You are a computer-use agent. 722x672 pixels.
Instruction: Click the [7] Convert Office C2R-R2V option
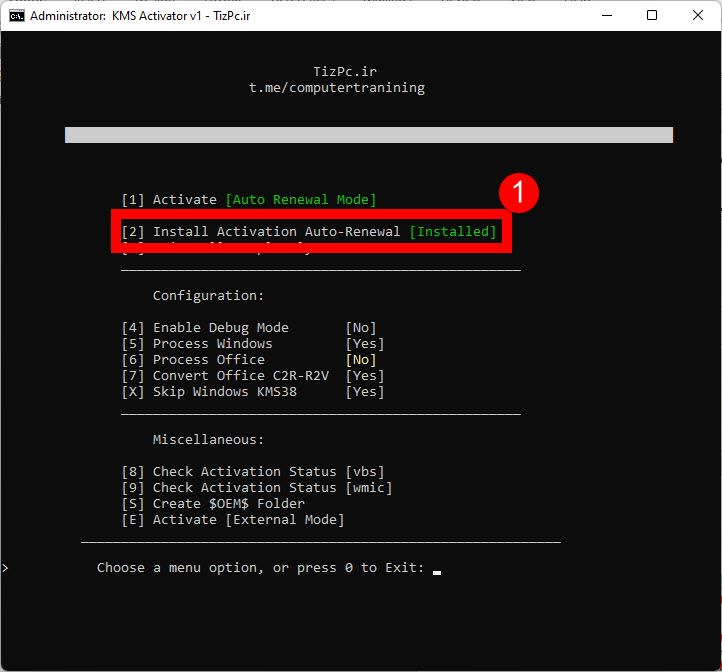tap(225, 375)
